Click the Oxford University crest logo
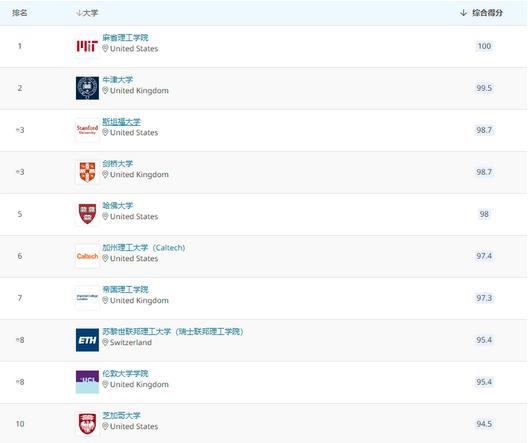528x443 pixels. coord(87,88)
